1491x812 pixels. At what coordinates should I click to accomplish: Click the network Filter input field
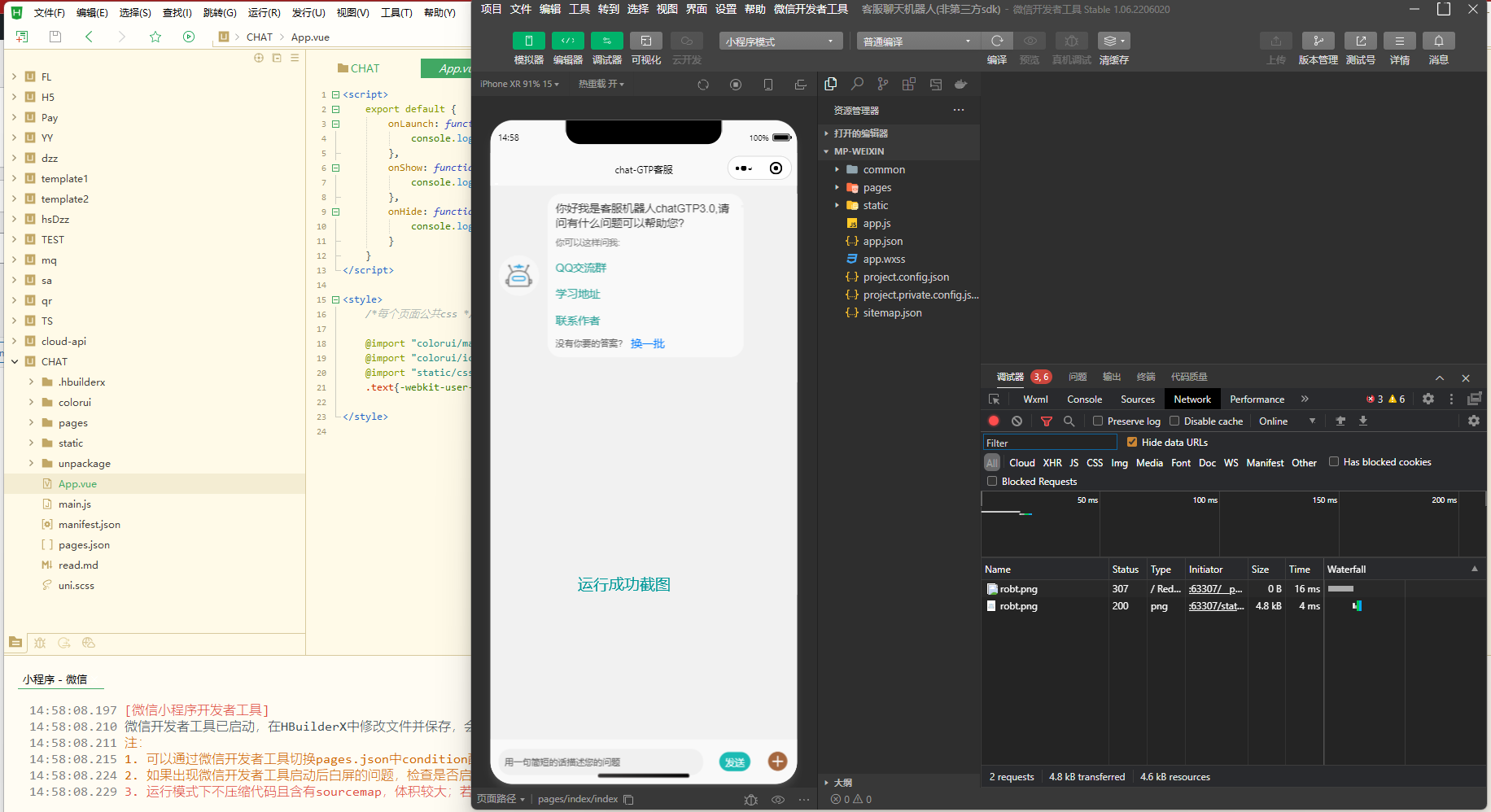pos(1049,443)
